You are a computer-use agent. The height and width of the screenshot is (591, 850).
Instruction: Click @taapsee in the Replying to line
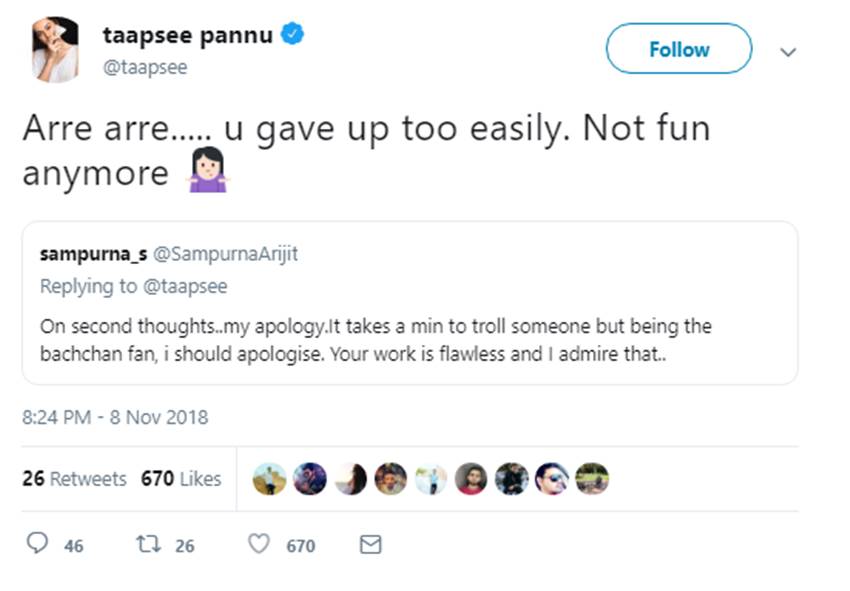click(187, 286)
